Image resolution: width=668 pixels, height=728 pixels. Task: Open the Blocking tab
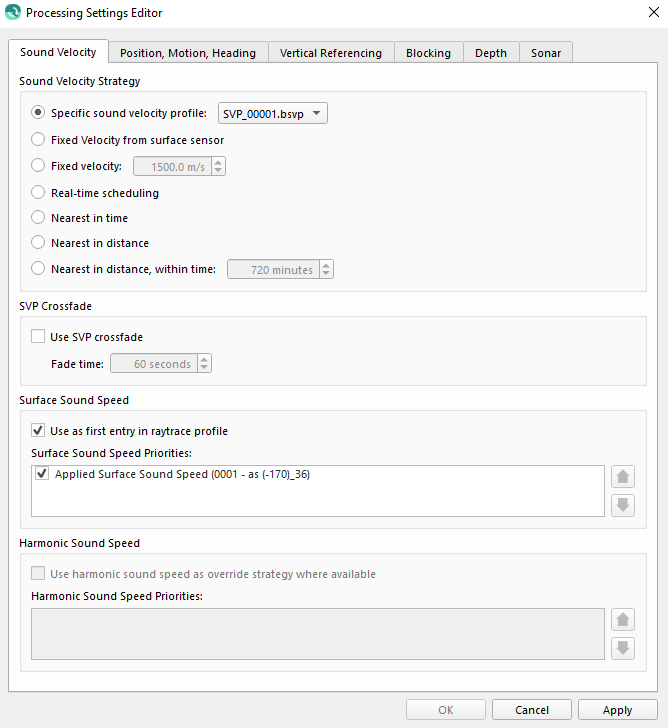coord(428,53)
